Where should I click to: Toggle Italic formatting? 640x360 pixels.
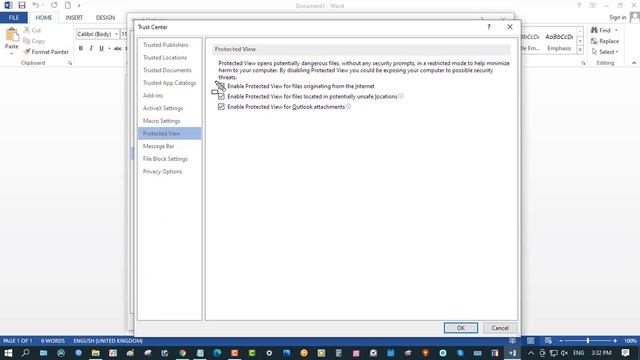tap(91, 48)
